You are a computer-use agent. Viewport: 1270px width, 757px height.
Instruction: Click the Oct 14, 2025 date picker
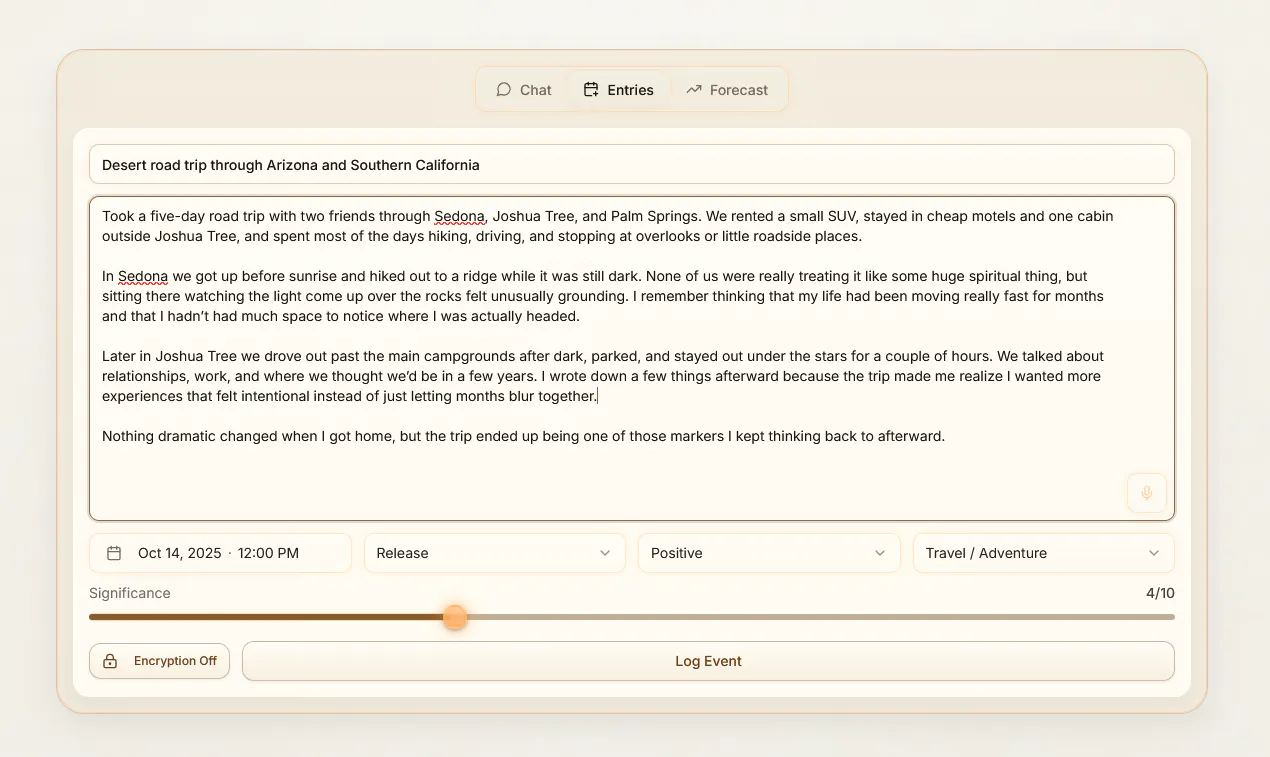pyautogui.click(x=220, y=553)
